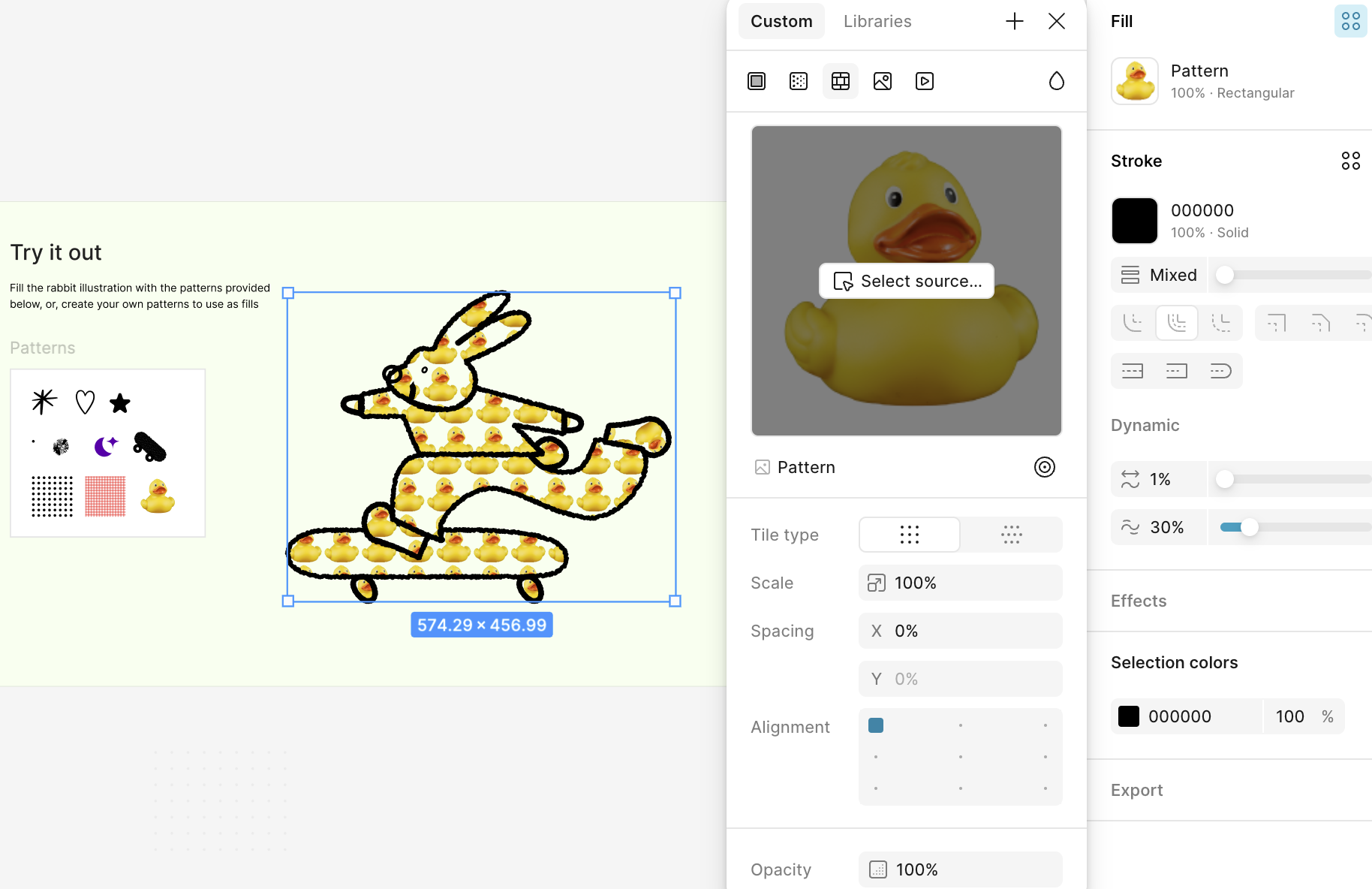Click the purple moon pattern sample
Image resolution: width=1372 pixels, height=889 pixels.
(x=106, y=446)
